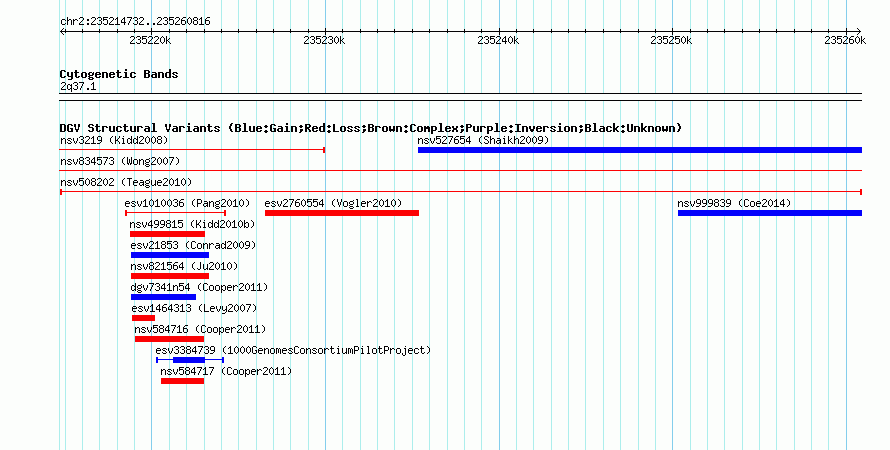The height and width of the screenshot is (450, 890).
Task: Click the dgv7341n54 blue bar
Action: click(163, 297)
